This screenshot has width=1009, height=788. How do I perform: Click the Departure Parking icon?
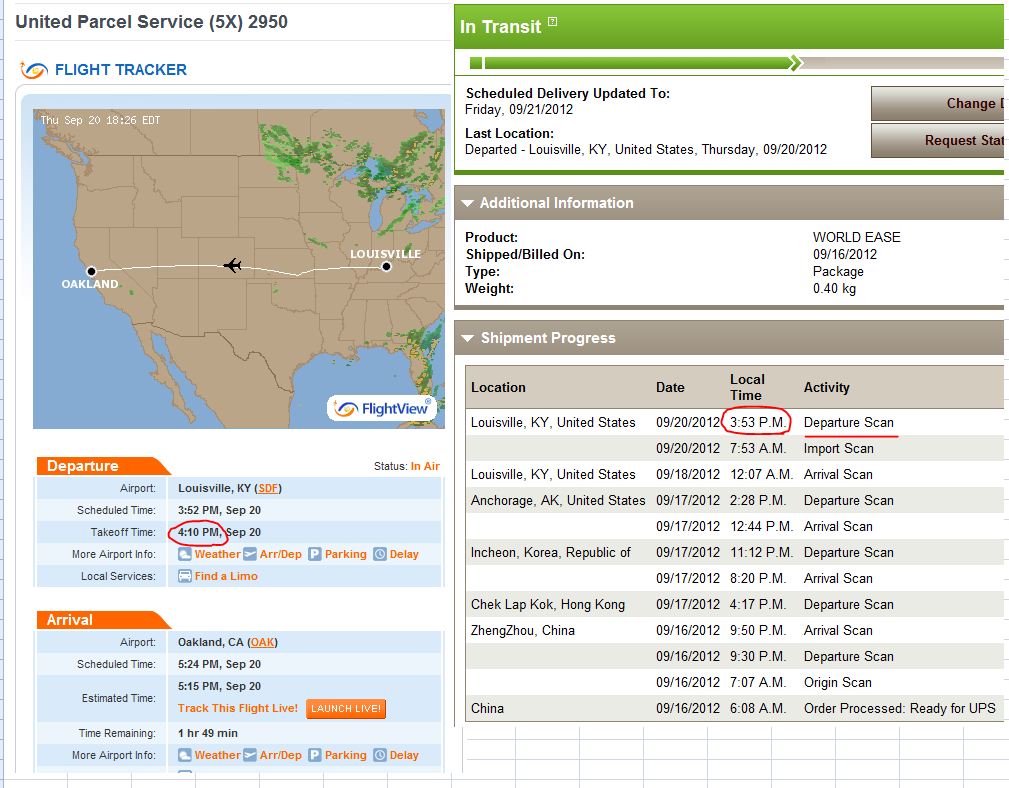click(x=315, y=554)
